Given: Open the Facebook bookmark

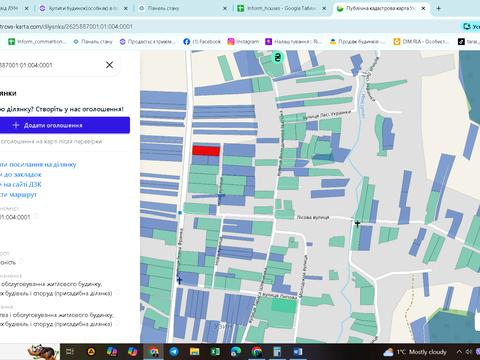Looking at the screenshot, I should point(202,42).
